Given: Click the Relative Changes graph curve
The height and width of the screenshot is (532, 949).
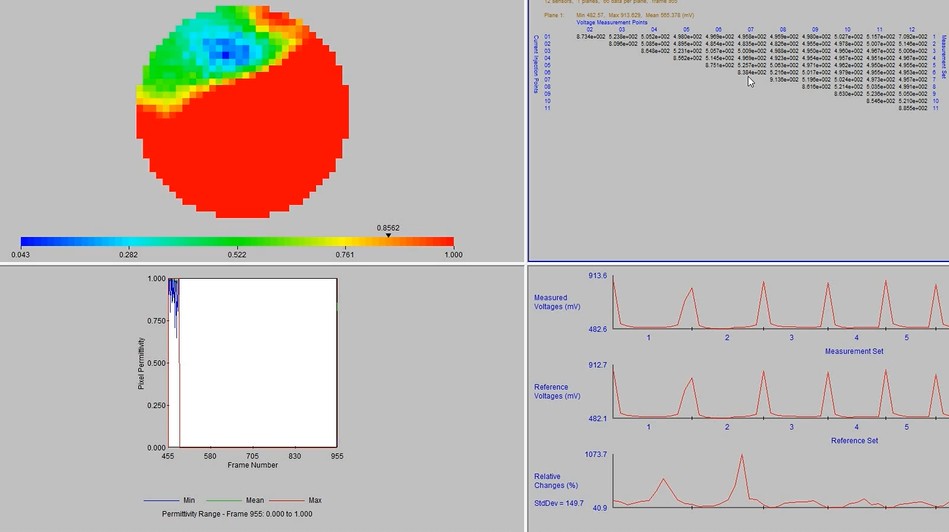Looking at the screenshot, I should tap(781, 481).
